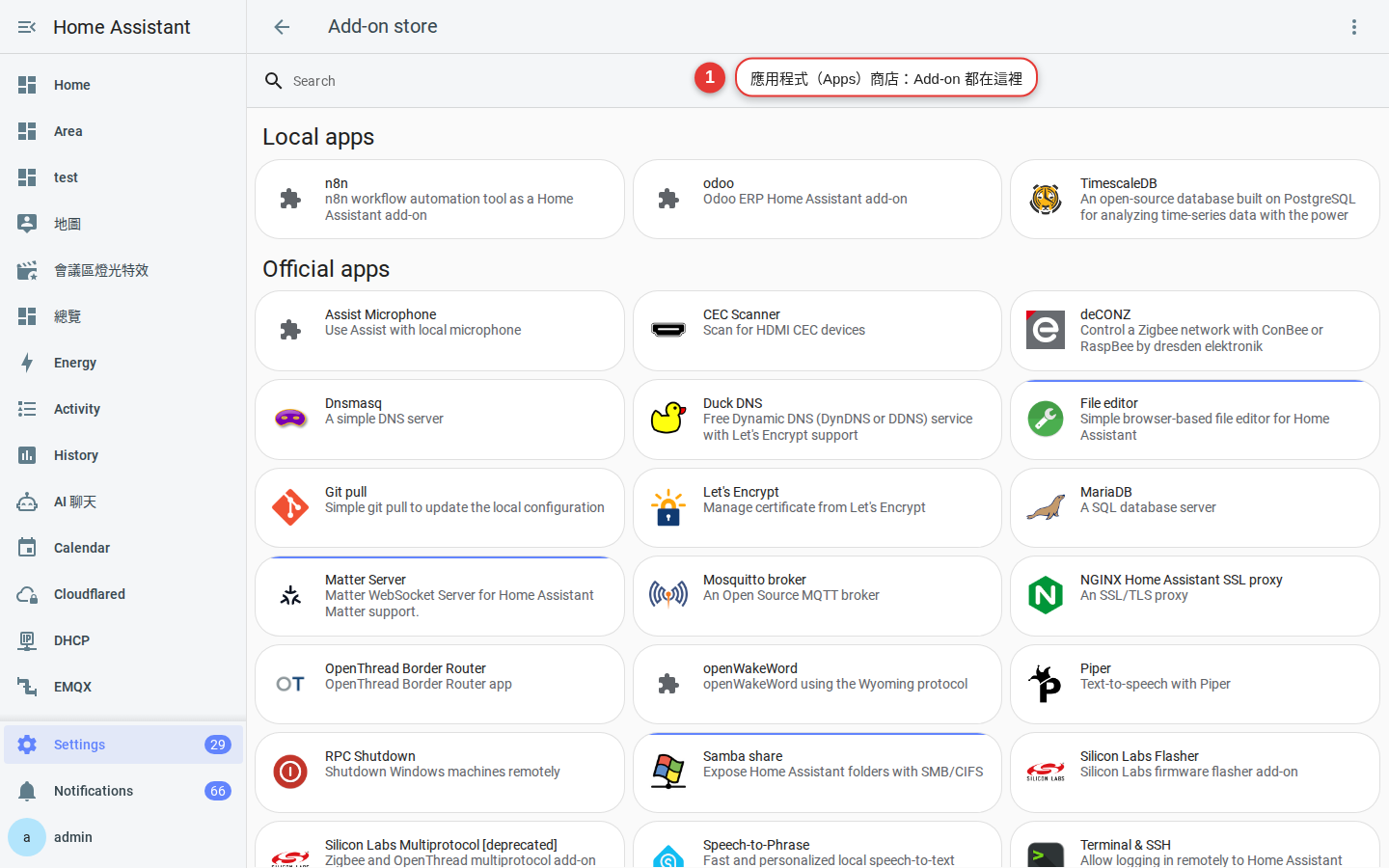1389x868 pixels.
Task: Click the RPC Shutdown power icon
Action: [x=290, y=772]
